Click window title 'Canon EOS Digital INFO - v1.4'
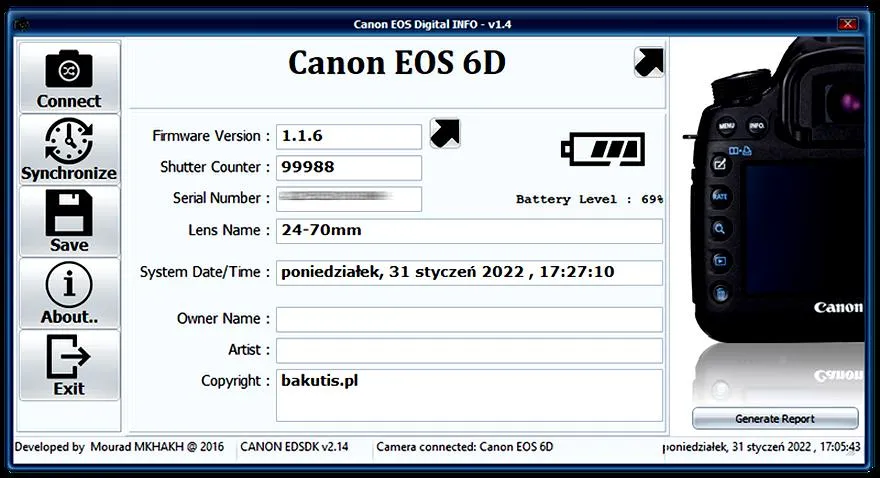Image resolution: width=880 pixels, height=478 pixels. pos(432,25)
